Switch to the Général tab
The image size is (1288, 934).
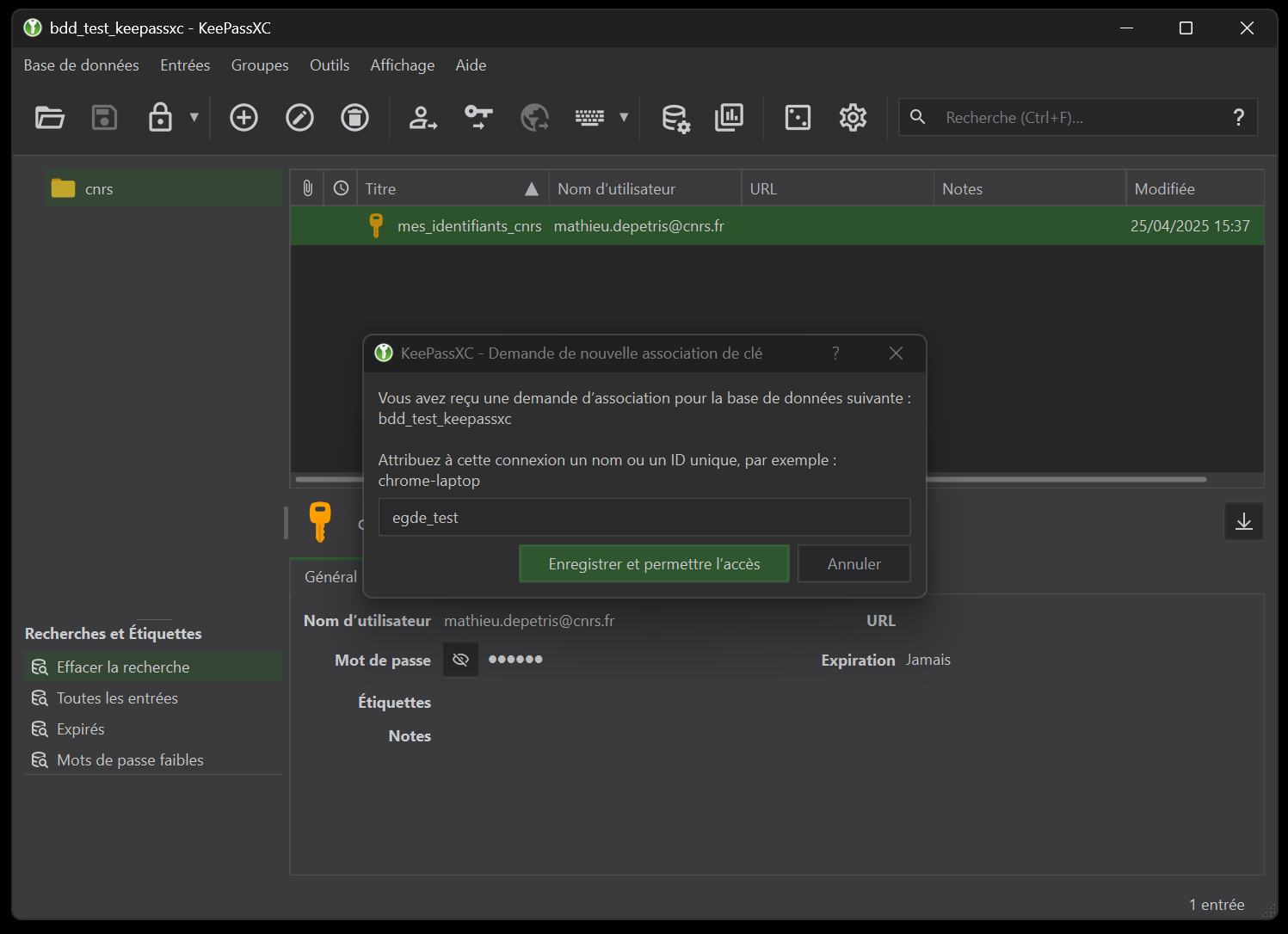[x=330, y=577]
